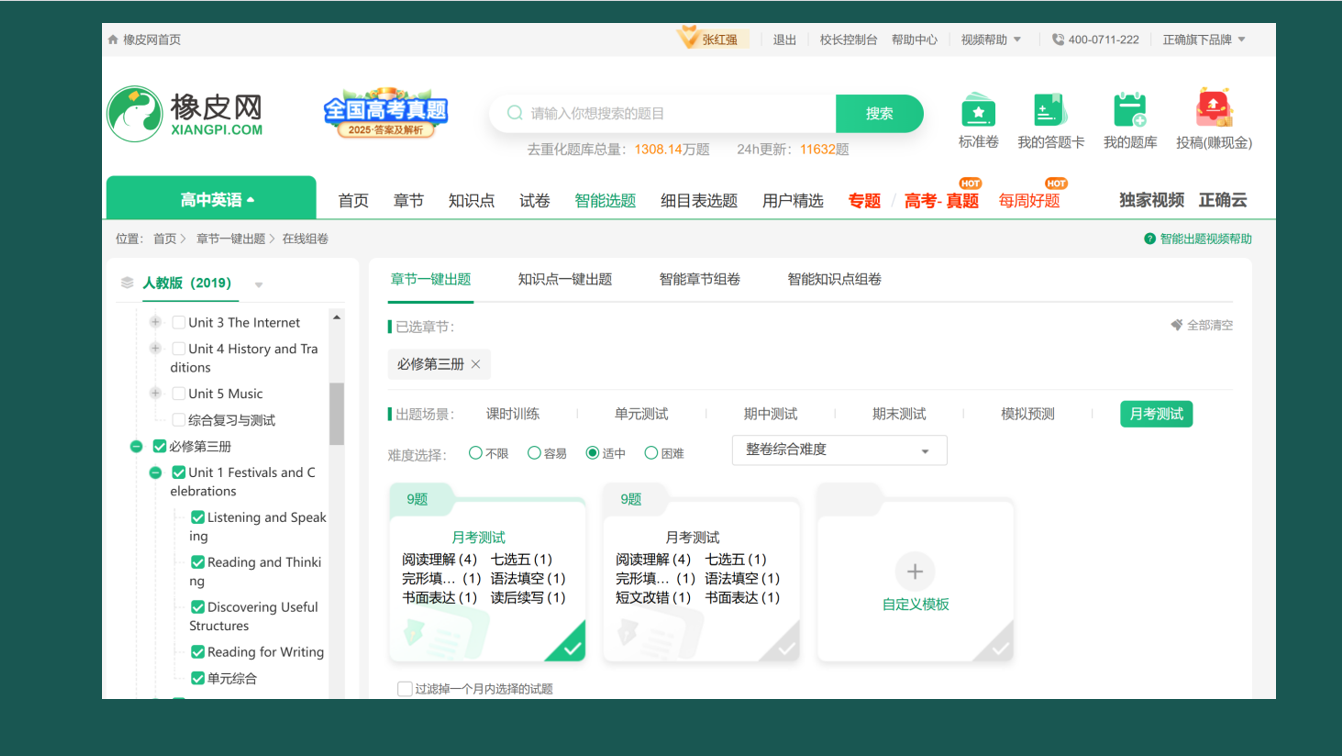1342x756 pixels.
Task: Check the Unit 3 The Internet checkbox
Action: coord(179,323)
